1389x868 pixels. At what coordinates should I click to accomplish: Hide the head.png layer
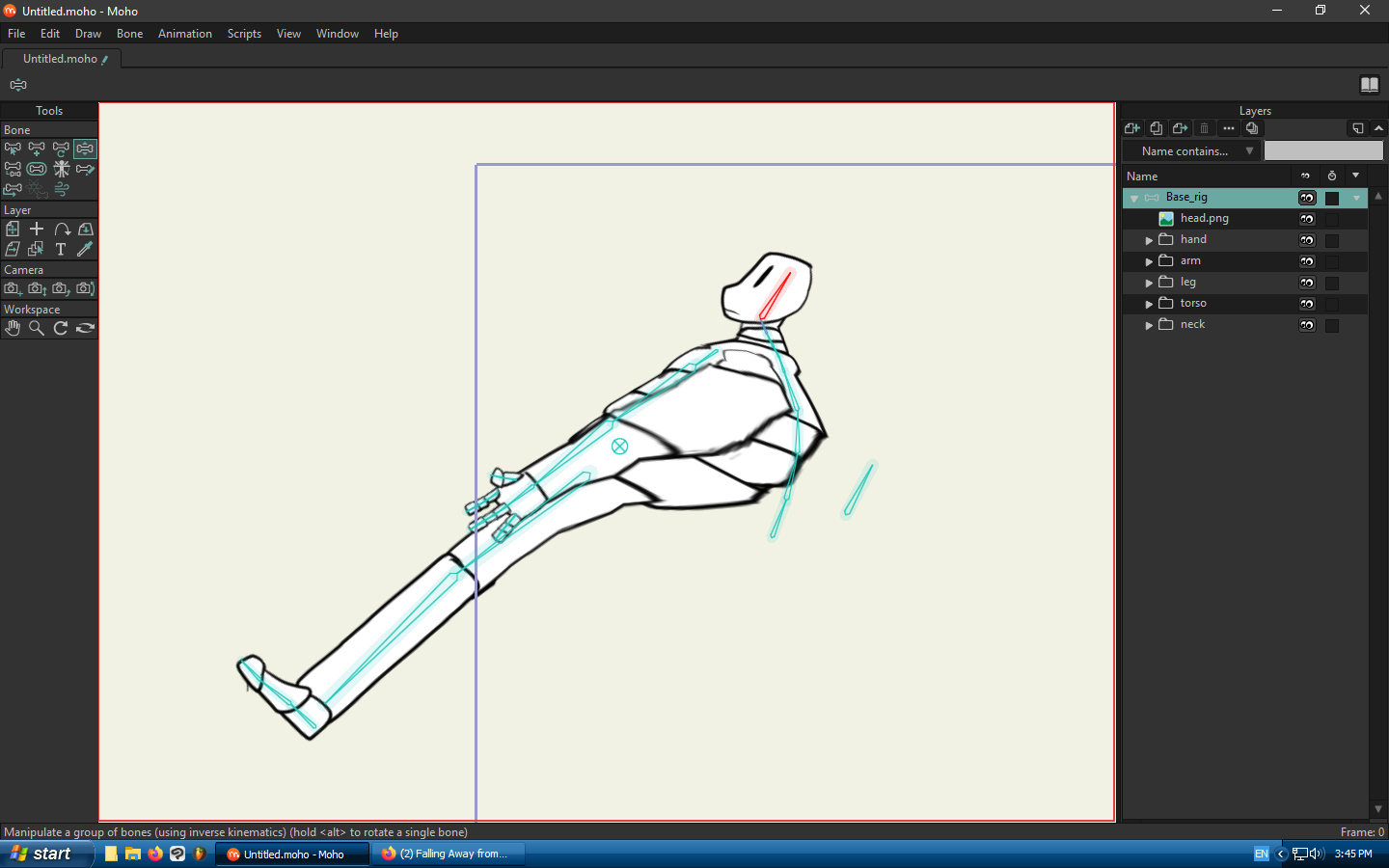point(1307,219)
